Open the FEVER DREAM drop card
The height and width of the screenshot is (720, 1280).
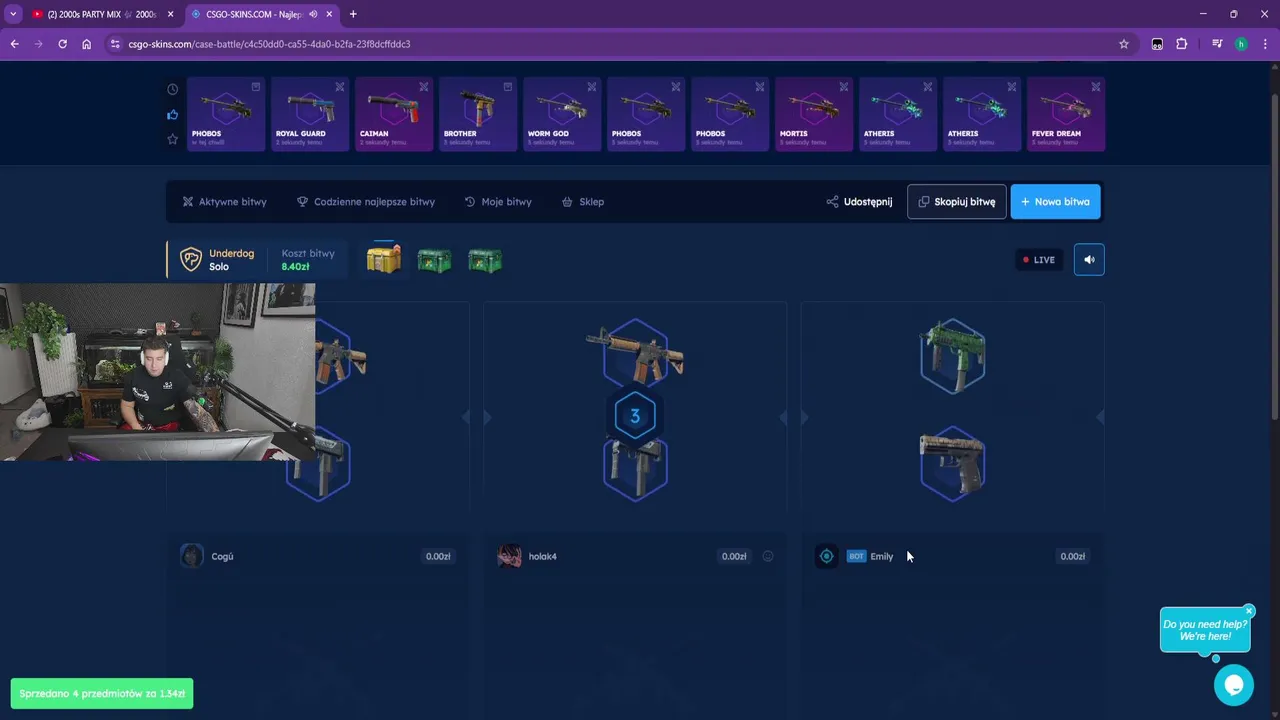pyautogui.click(x=1065, y=114)
